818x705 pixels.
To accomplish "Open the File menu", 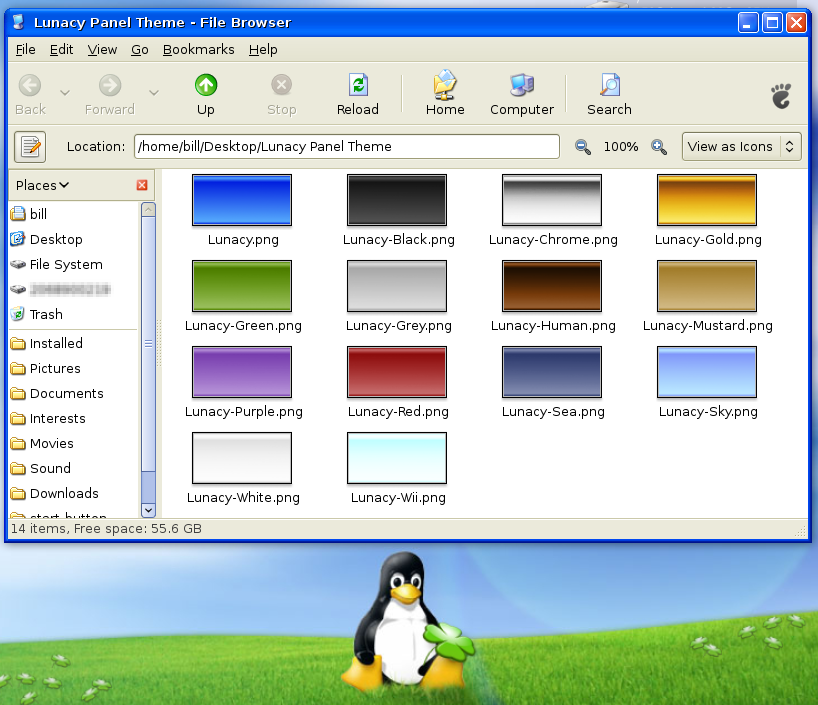I will pyautogui.click(x=26, y=50).
